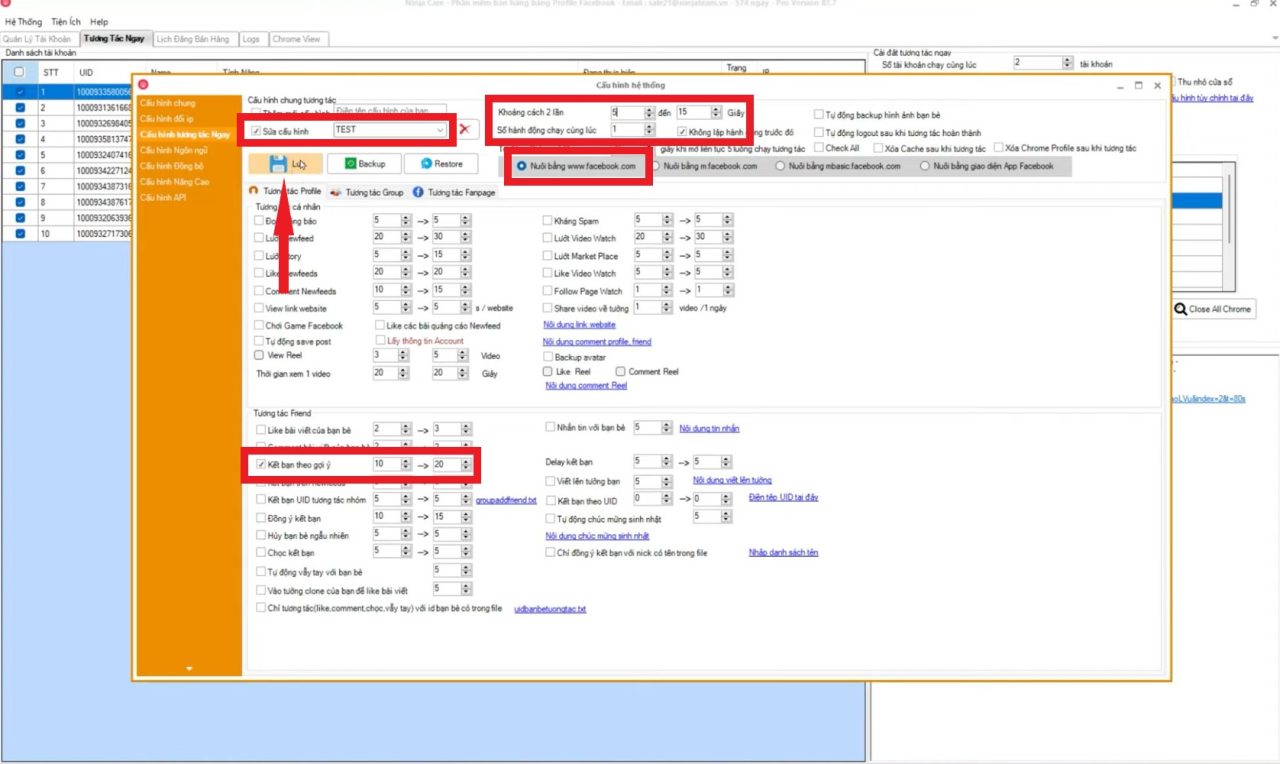Enable Lướt Video Watch checkbox
This screenshot has height=764, width=1280.
(547, 238)
